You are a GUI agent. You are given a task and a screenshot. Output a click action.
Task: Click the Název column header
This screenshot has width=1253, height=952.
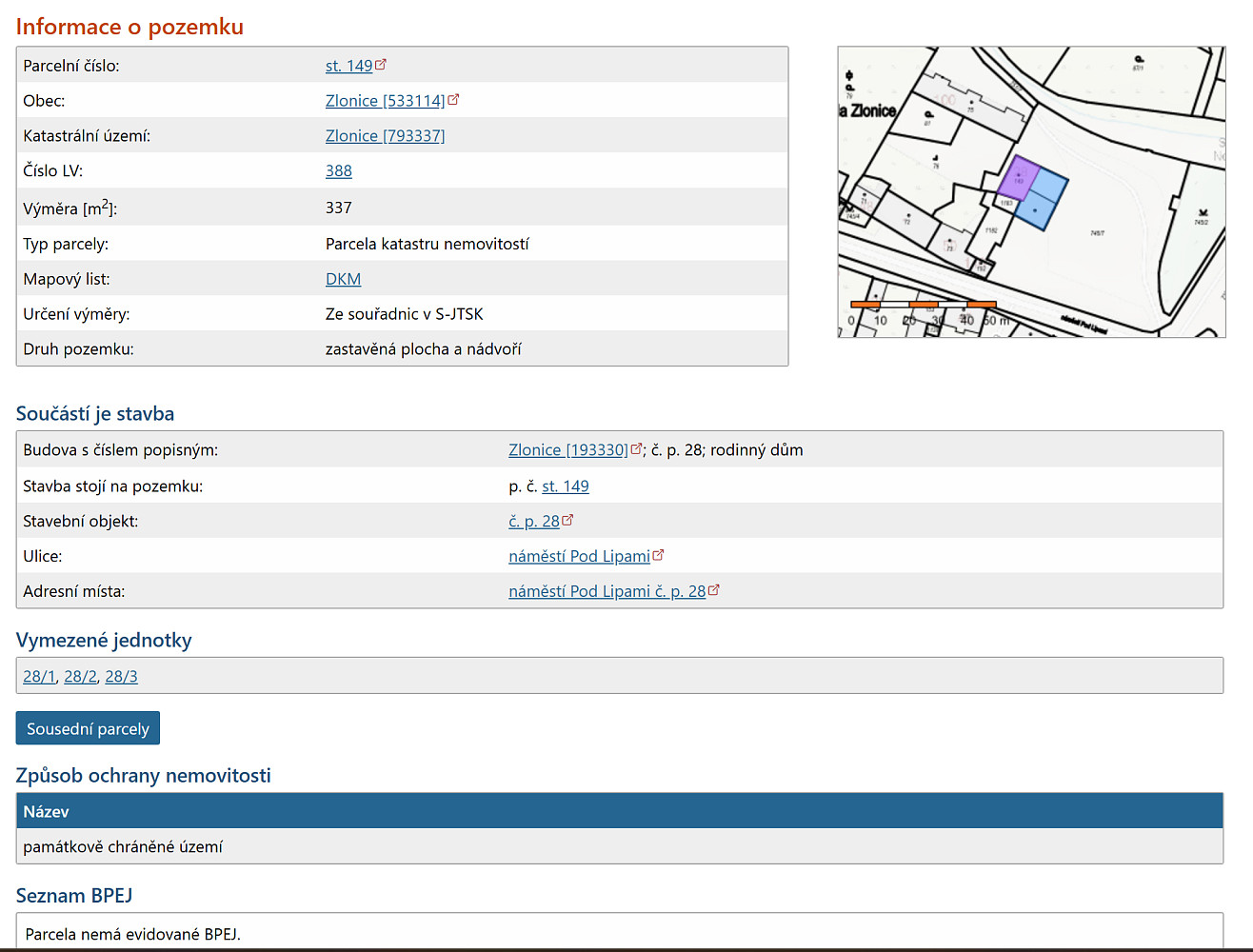[x=620, y=811]
